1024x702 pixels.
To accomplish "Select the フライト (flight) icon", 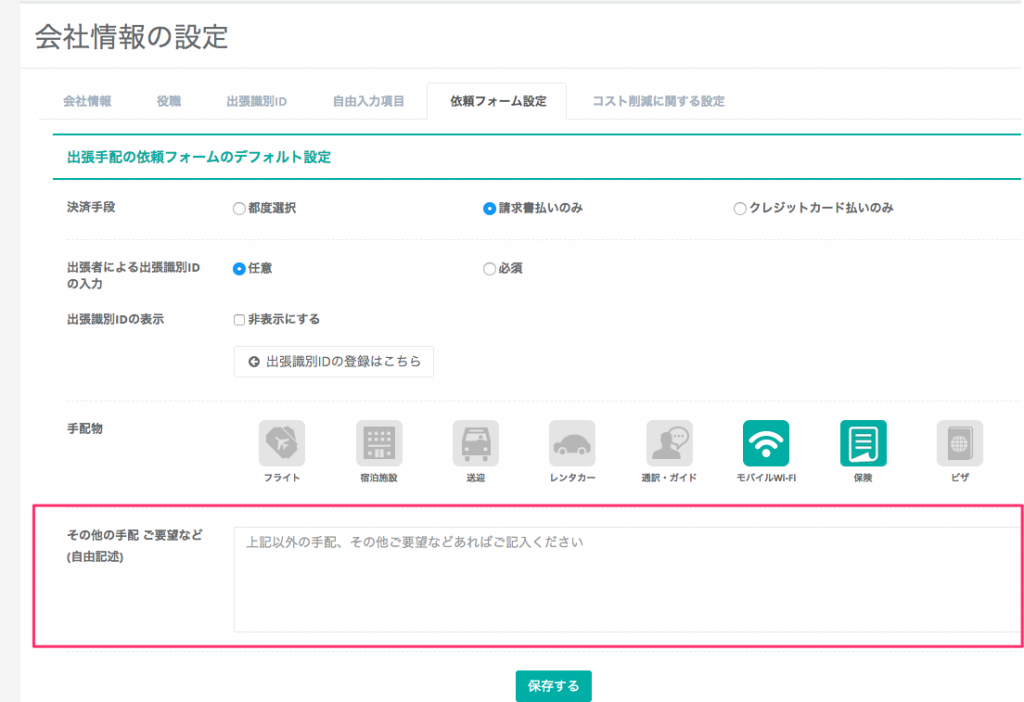I will (282, 443).
